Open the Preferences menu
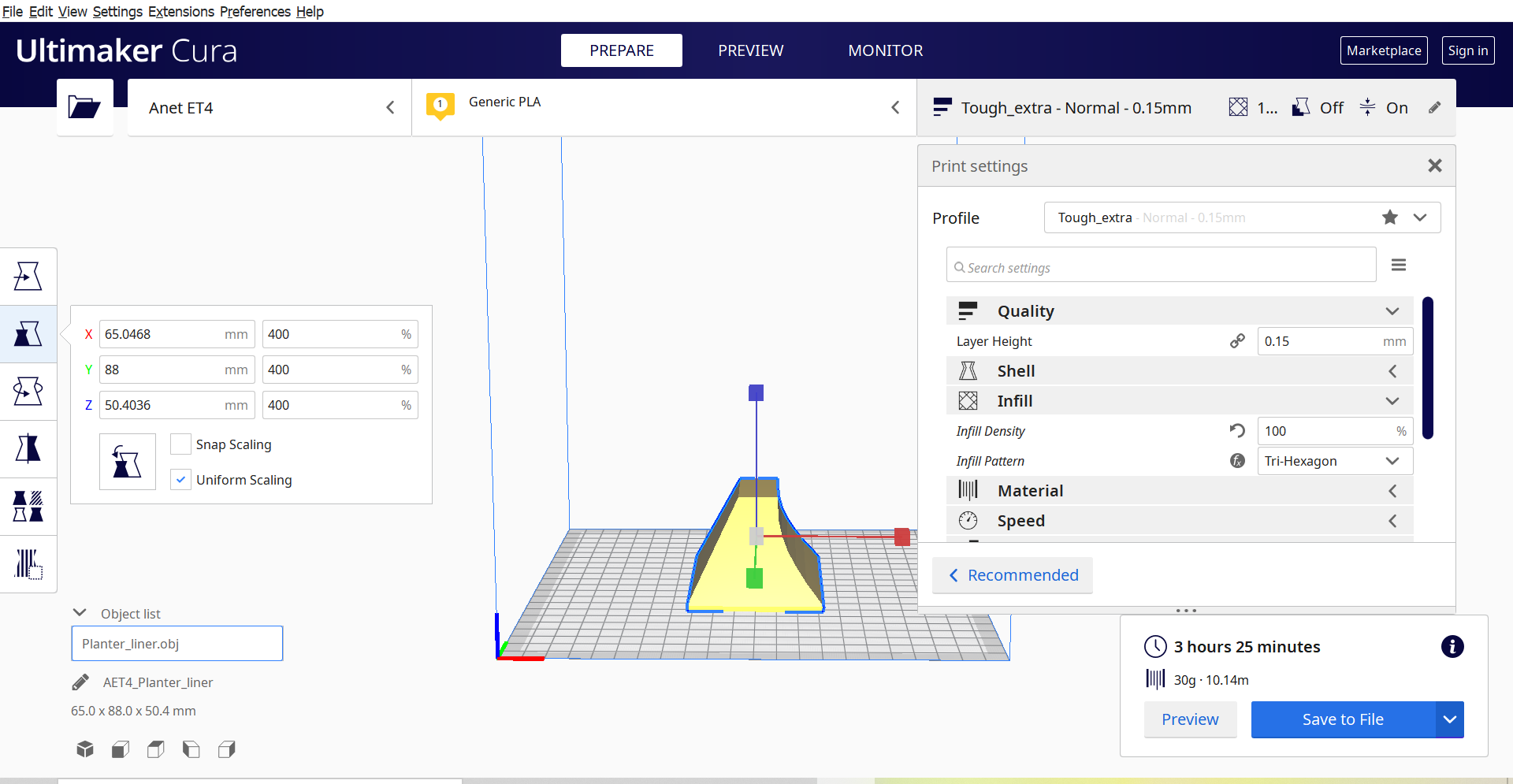Image resolution: width=1513 pixels, height=784 pixels. (x=255, y=11)
